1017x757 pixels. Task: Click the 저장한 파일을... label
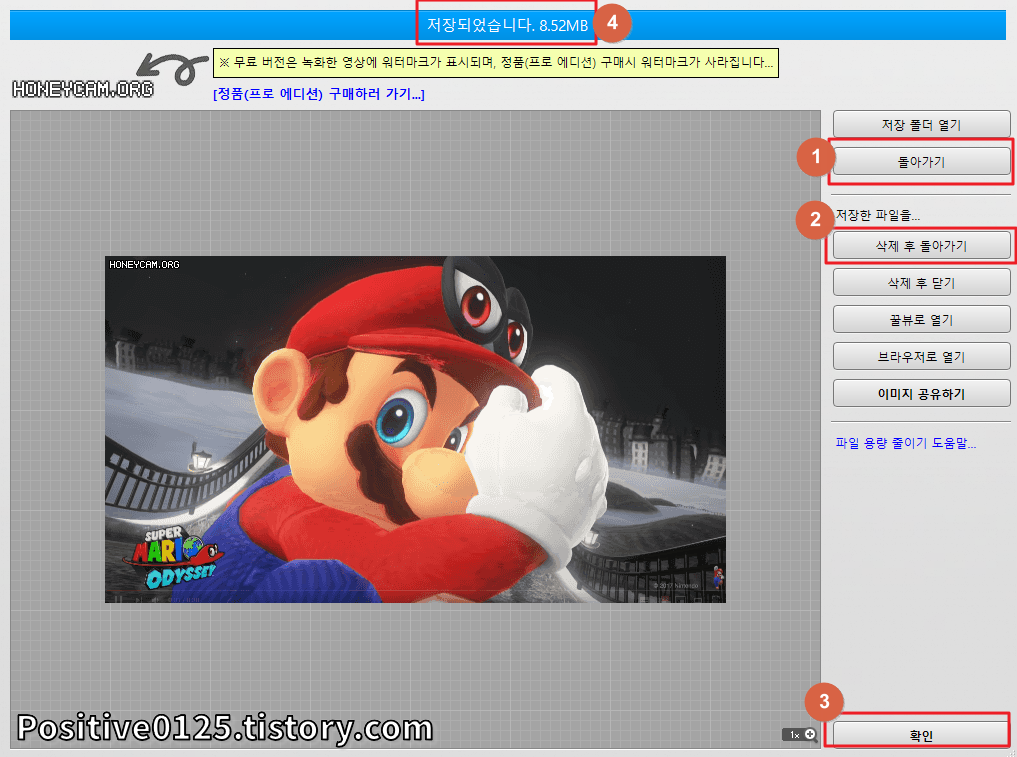(878, 215)
